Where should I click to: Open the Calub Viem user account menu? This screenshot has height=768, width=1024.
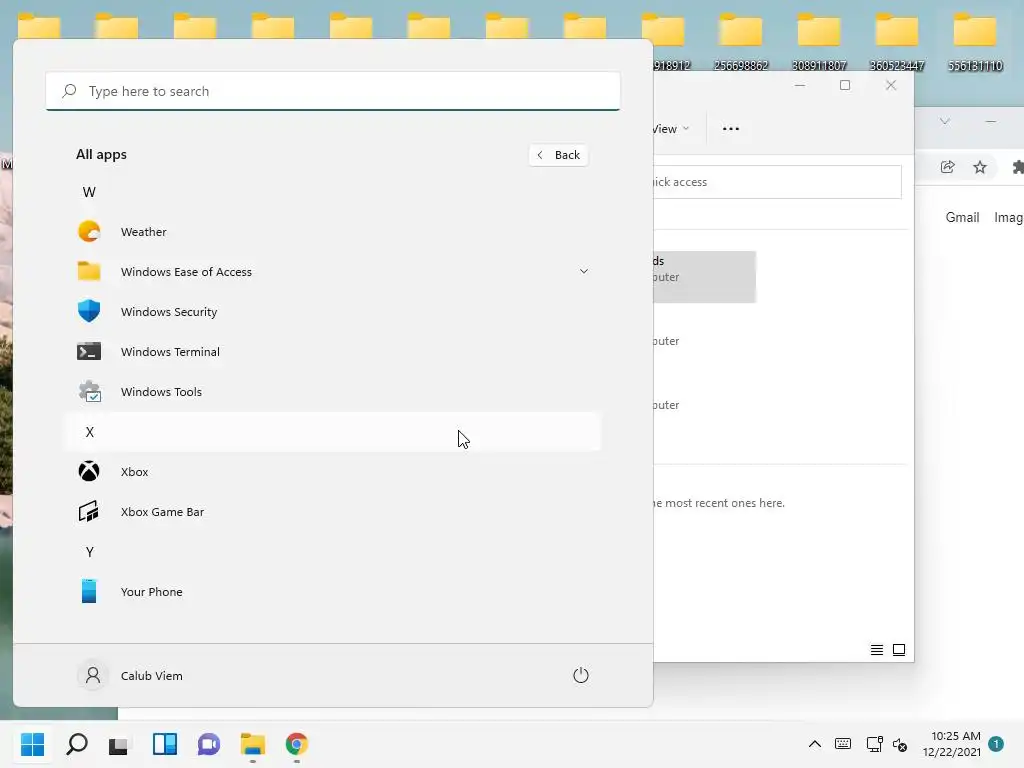131,675
